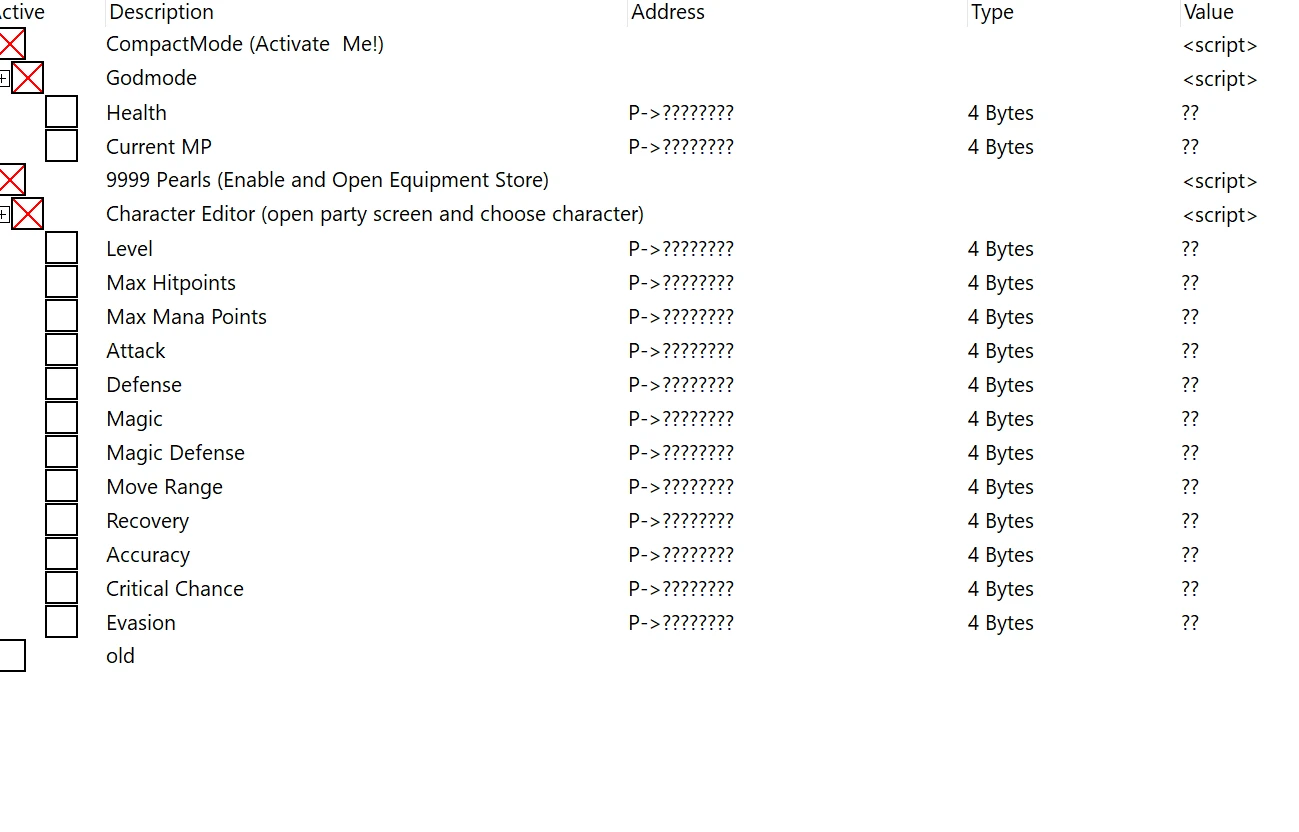Tick the Evasion entry checkbox
Image resolution: width=1299 pixels, height=832 pixels.
coord(61,622)
